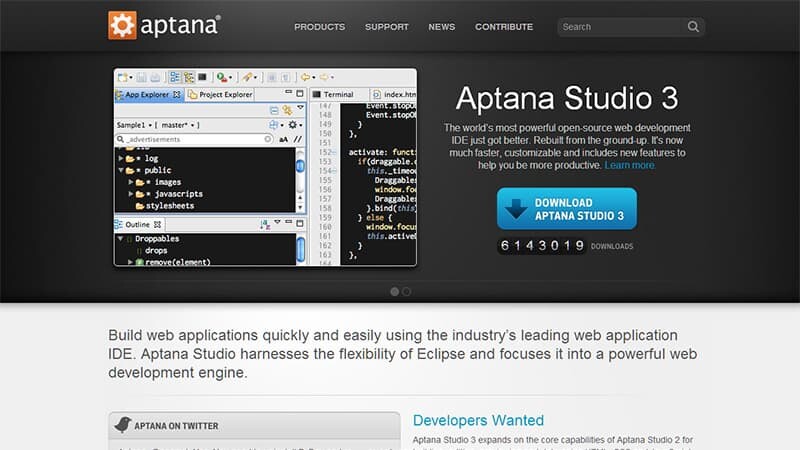Viewport: 800px width, 450px height.
Task: Switch to the Project Explorer tab
Action: click(x=220, y=94)
